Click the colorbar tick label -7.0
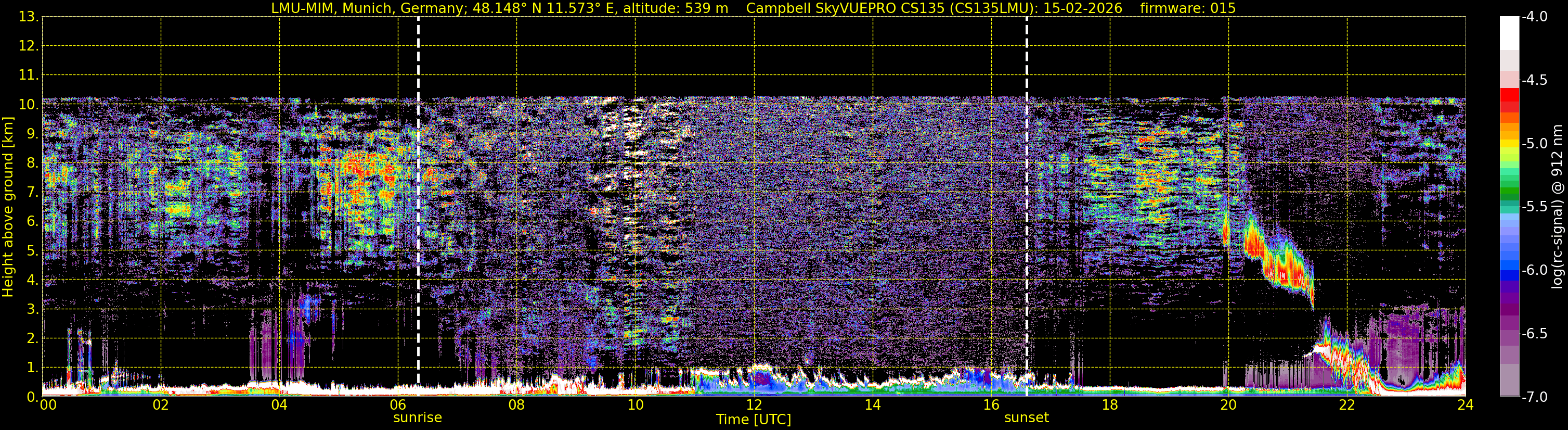This screenshot has height=430, width=1568. (1534, 397)
